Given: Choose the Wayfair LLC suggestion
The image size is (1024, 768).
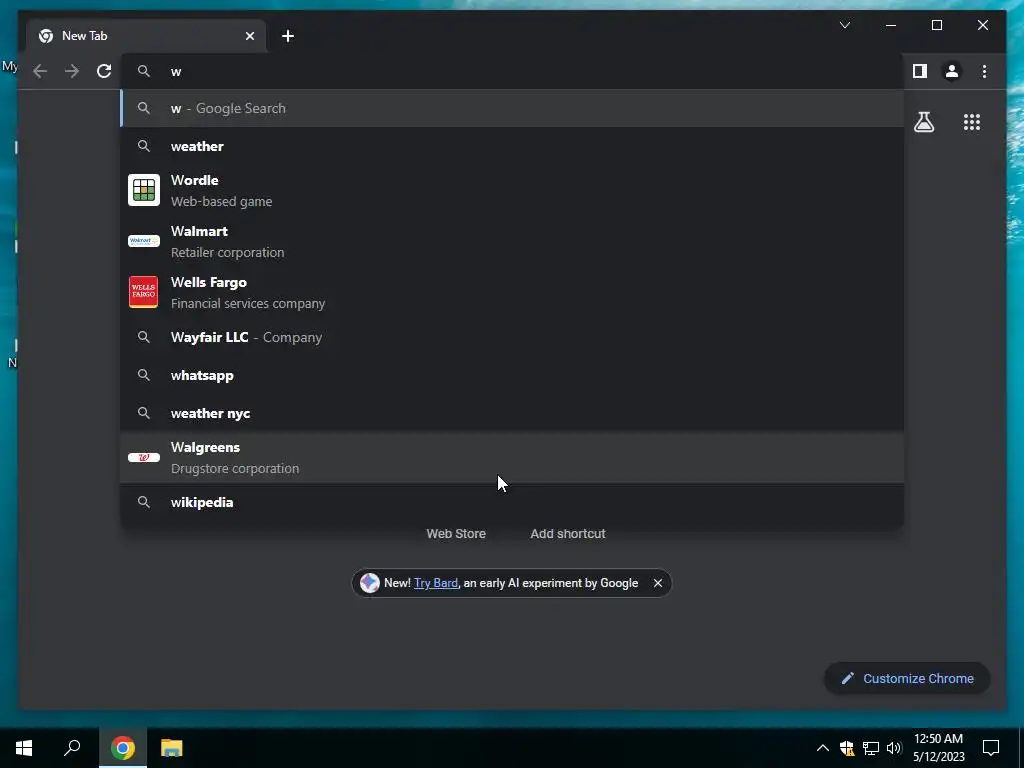Looking at the screenshot, I should (512, 338).
